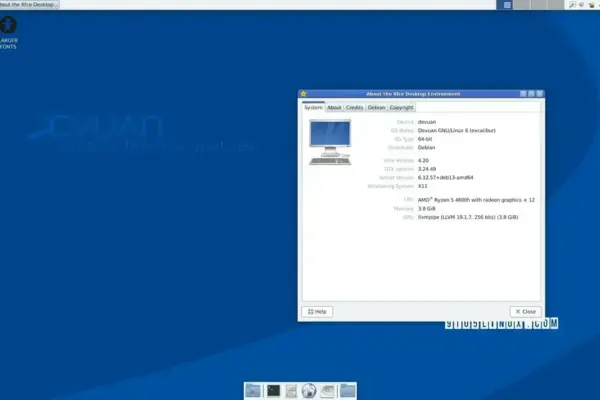The width and height of the screenshot is (600, 400).
Task: Click the 'devuan' device name value
Action: (x=427, y=122)
